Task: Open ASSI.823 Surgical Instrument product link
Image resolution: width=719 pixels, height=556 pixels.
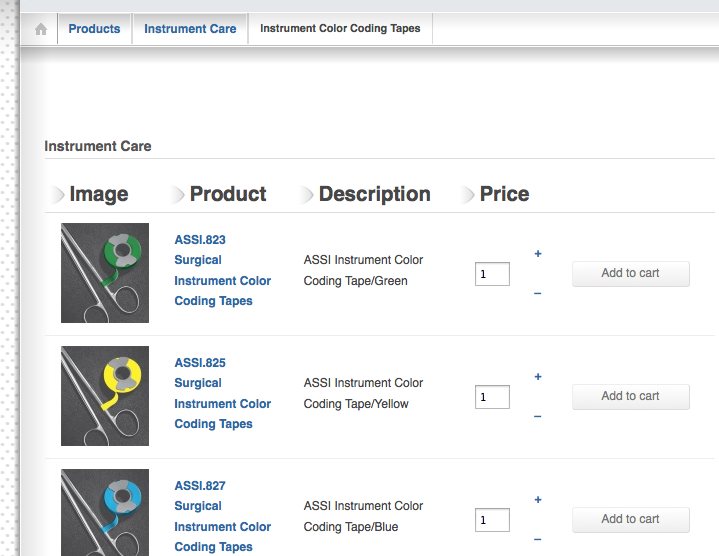Action: 222,270
